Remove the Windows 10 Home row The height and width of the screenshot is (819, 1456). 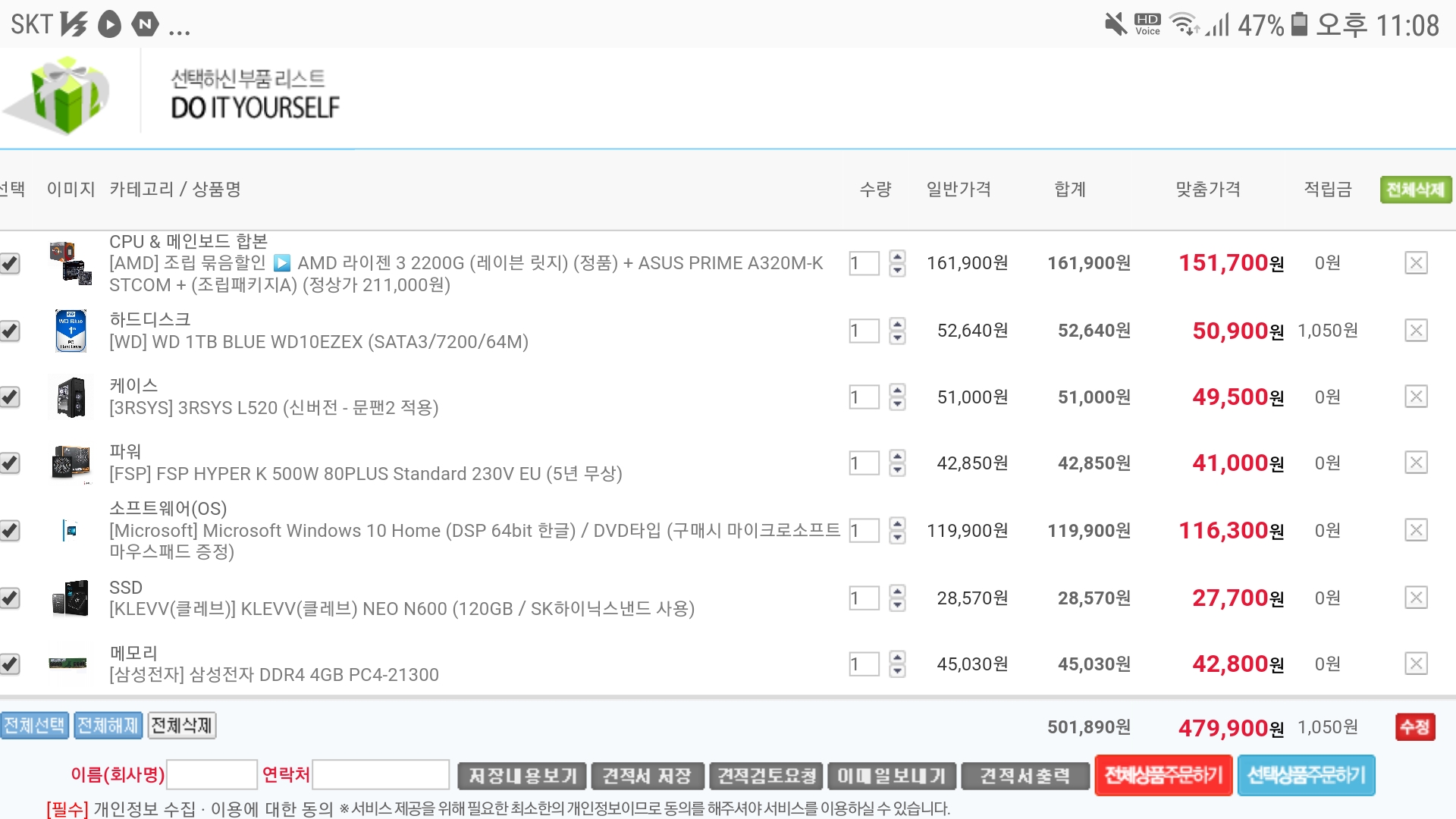pos(1416,530)
